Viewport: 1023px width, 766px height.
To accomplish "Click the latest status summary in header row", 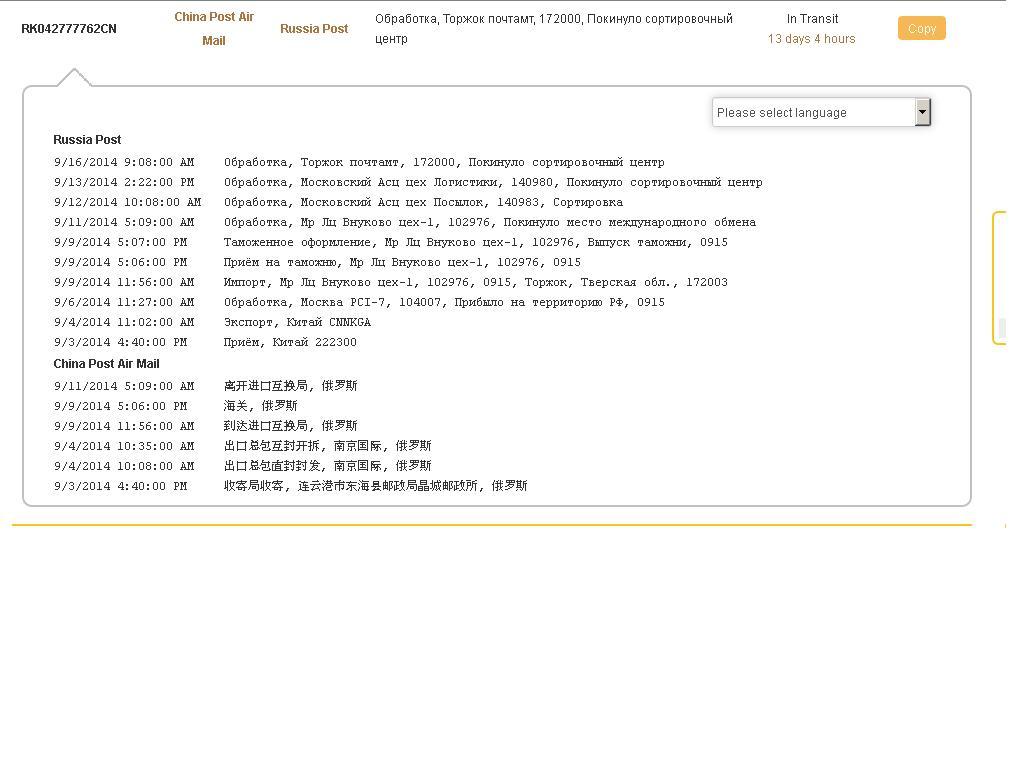I will 553,29.
